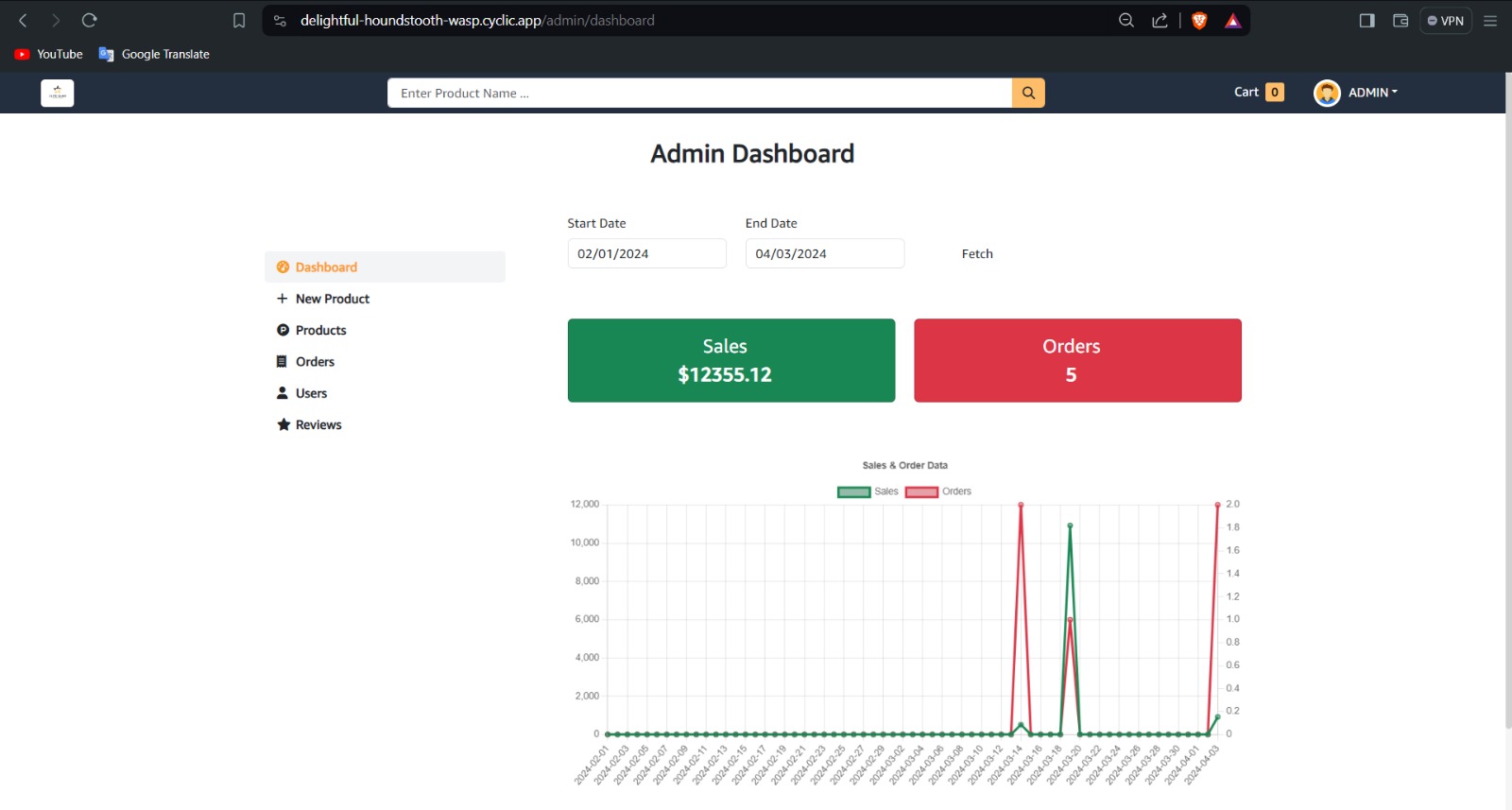This screenshot has width=1512, height=810.
Task: Click the Products circle icon
Action: tap(283, 330)
